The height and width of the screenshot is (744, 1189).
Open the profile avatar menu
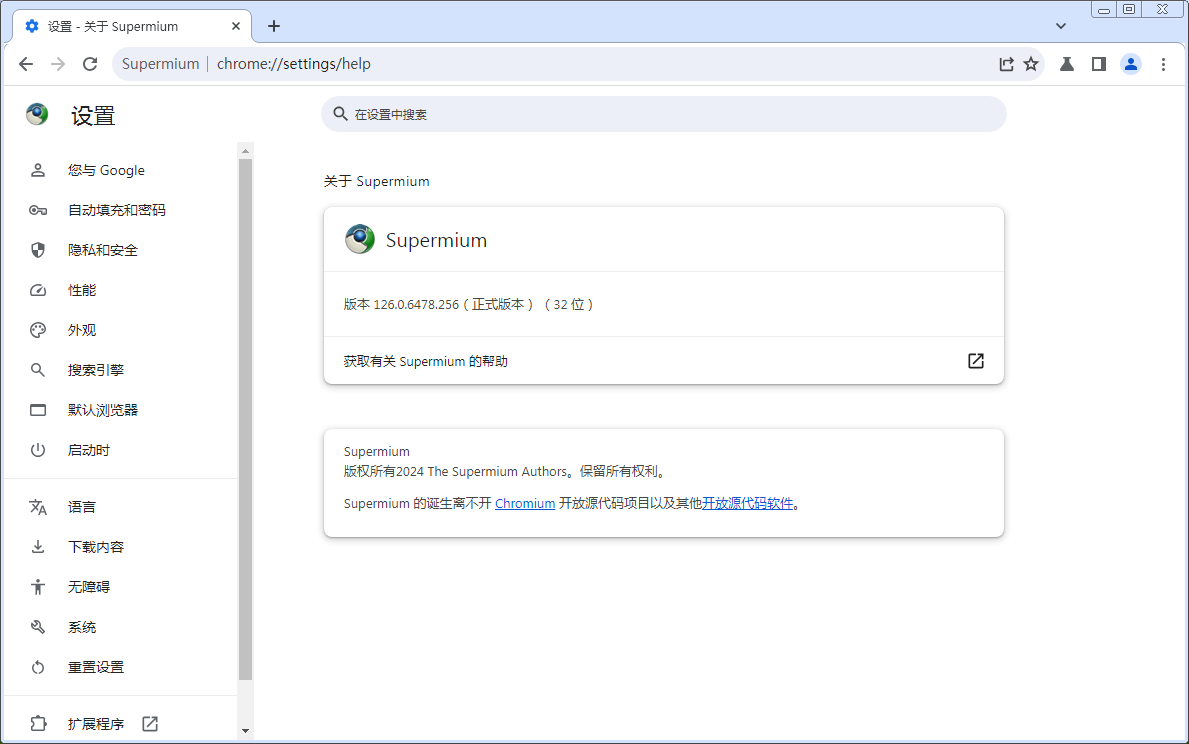1131,64
